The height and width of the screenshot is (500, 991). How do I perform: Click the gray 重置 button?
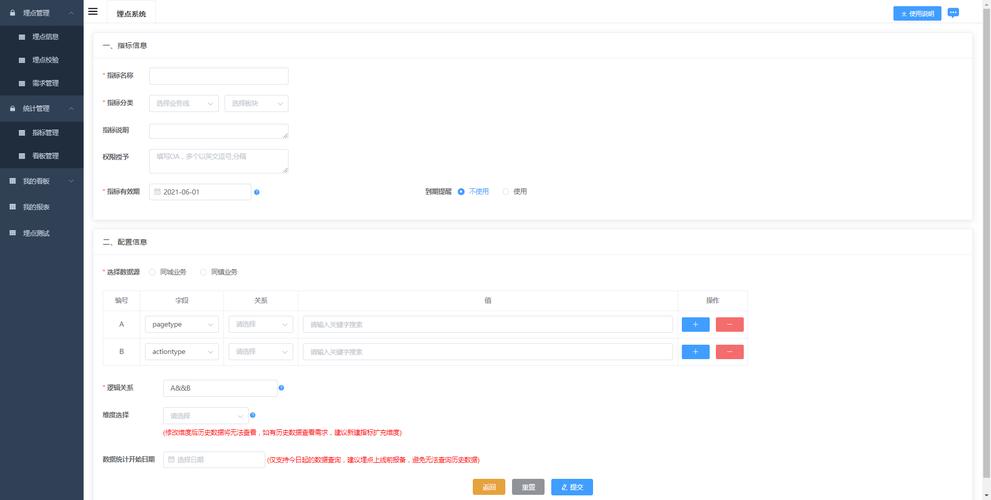click(x=528, y=487)
